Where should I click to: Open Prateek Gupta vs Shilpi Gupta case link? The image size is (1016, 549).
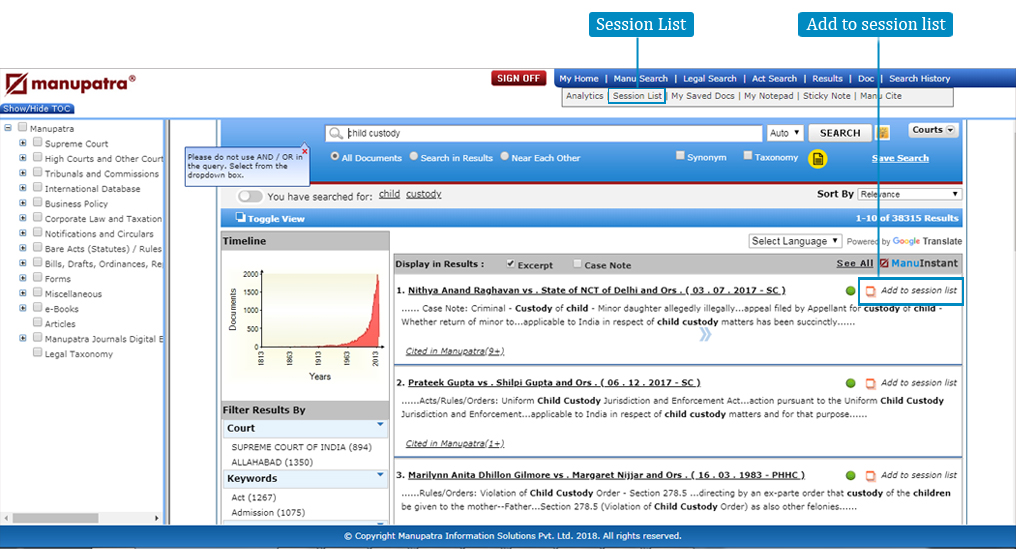(x=554, y=382)
